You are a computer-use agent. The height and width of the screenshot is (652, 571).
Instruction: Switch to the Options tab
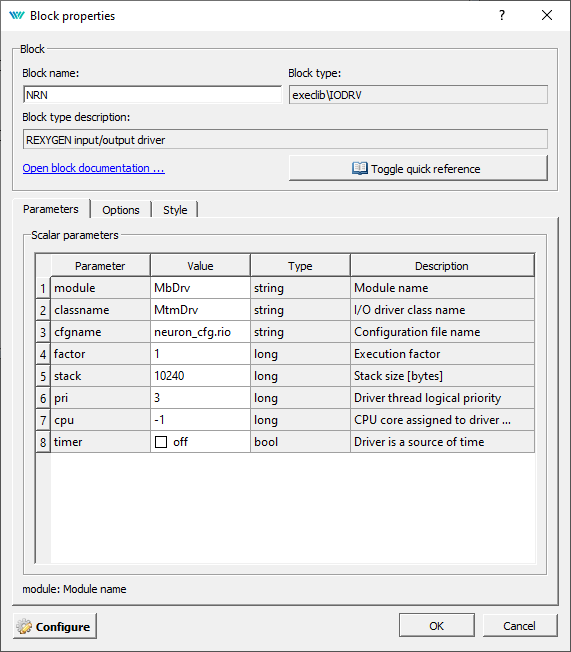(x=121, y=210)
